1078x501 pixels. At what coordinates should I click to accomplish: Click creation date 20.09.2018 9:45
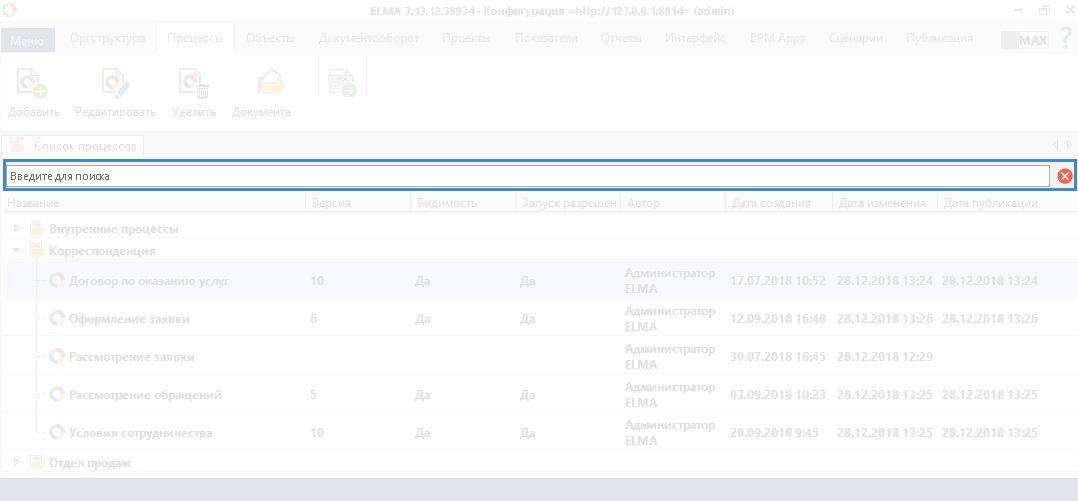[x=775, y=433]
